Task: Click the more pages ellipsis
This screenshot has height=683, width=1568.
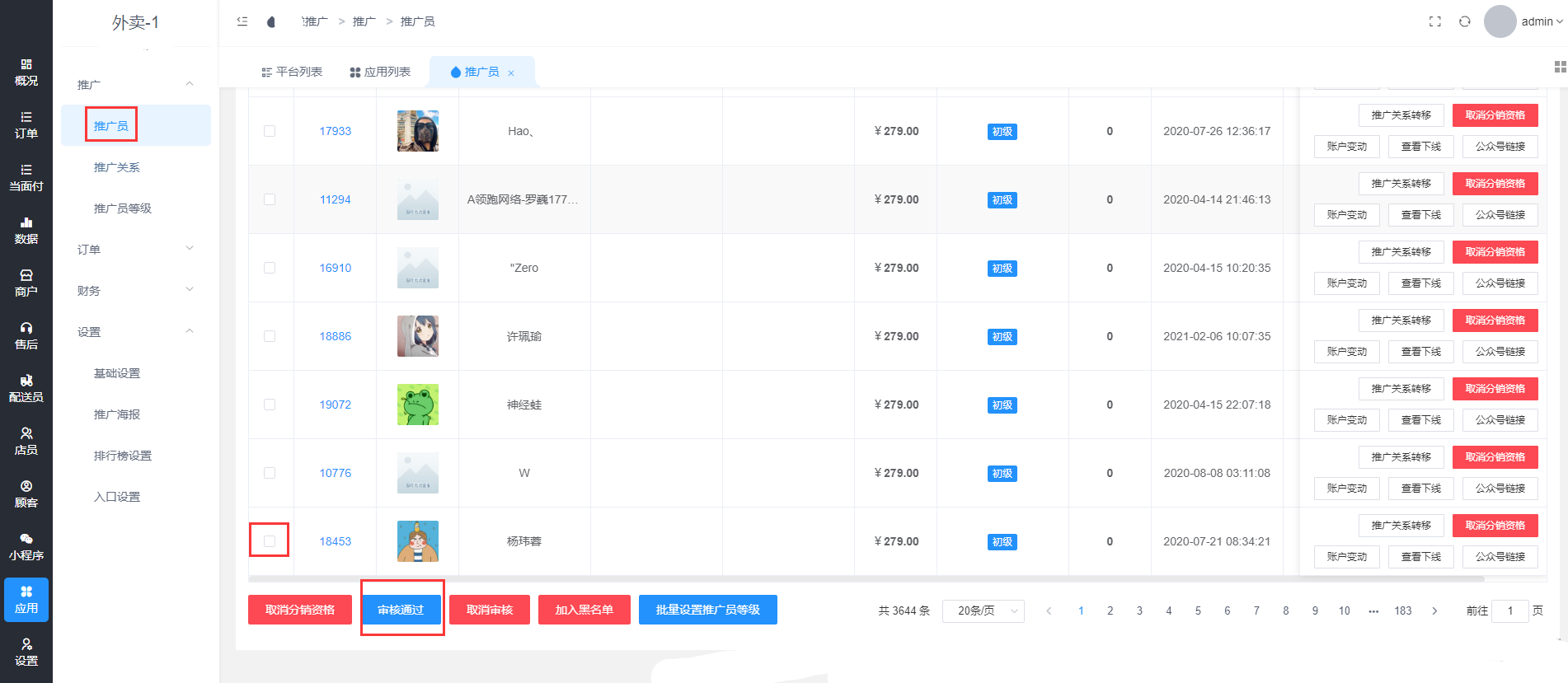Action: pyautogui.click(x=1373, y=610)
